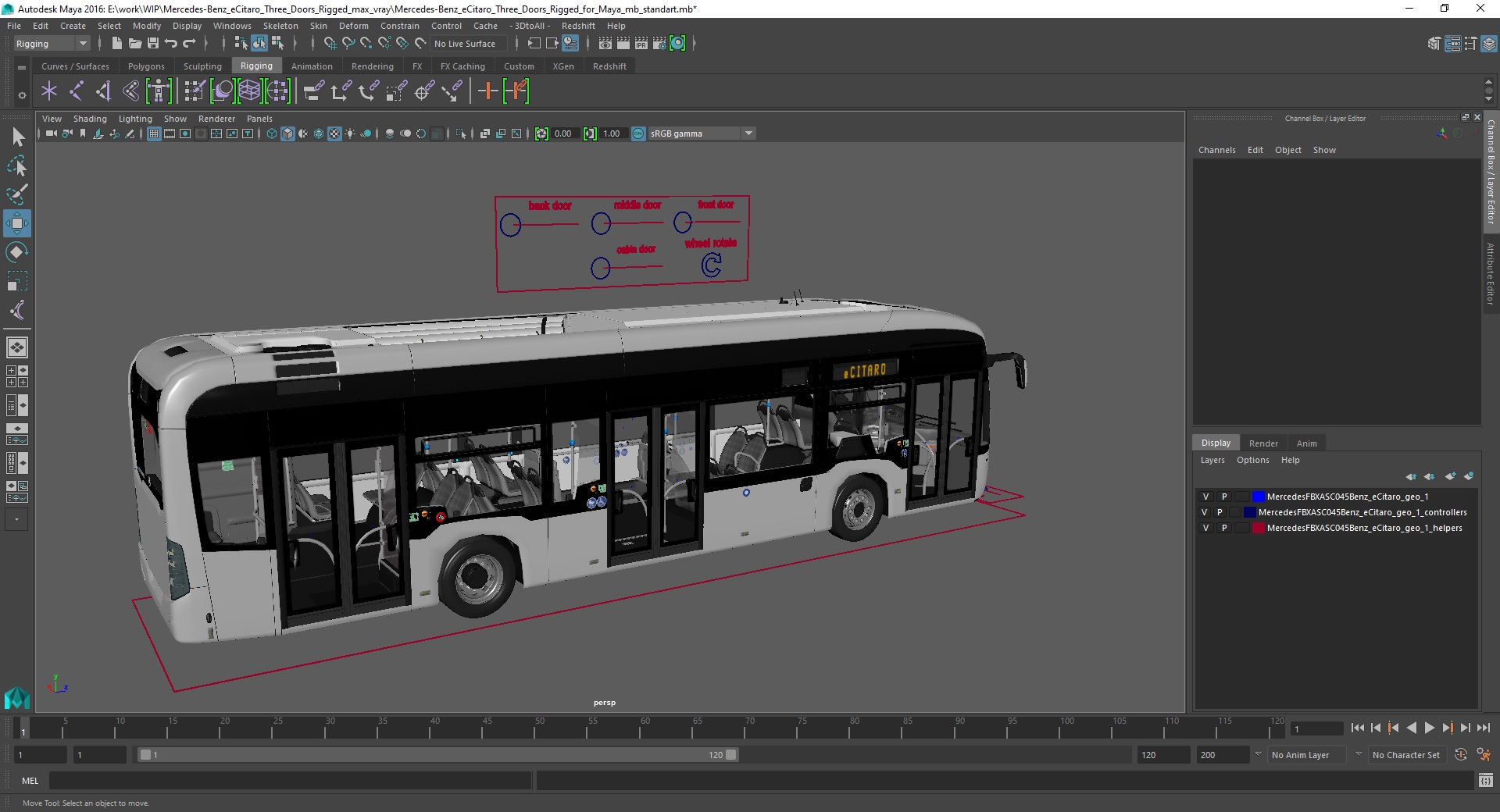Open render settings clapperboard icon

tap(659, 44)
